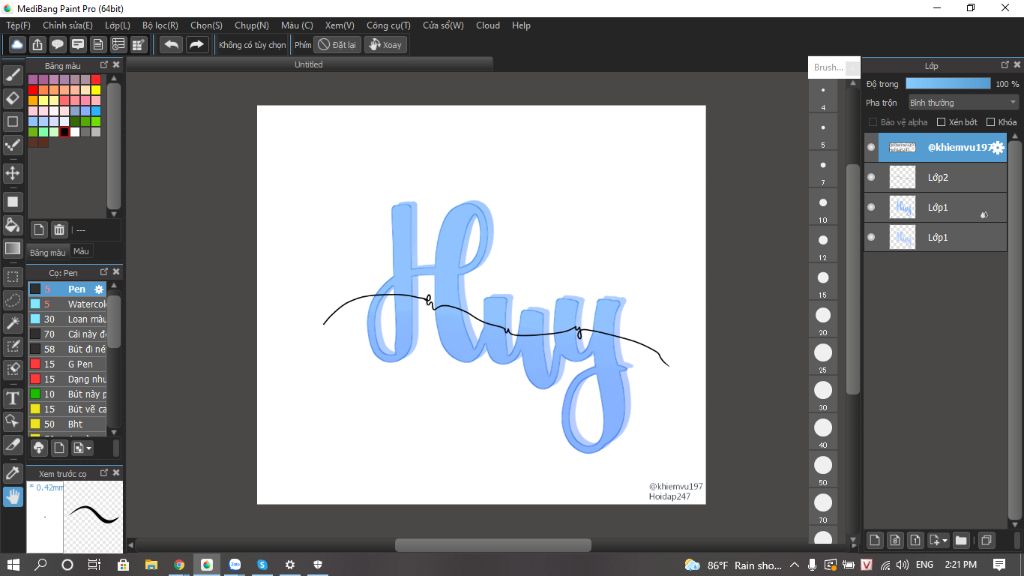Viewport: 1024px width, 576px height.
Task: Select the rectangular selection tool
Action: pos(12,277)
